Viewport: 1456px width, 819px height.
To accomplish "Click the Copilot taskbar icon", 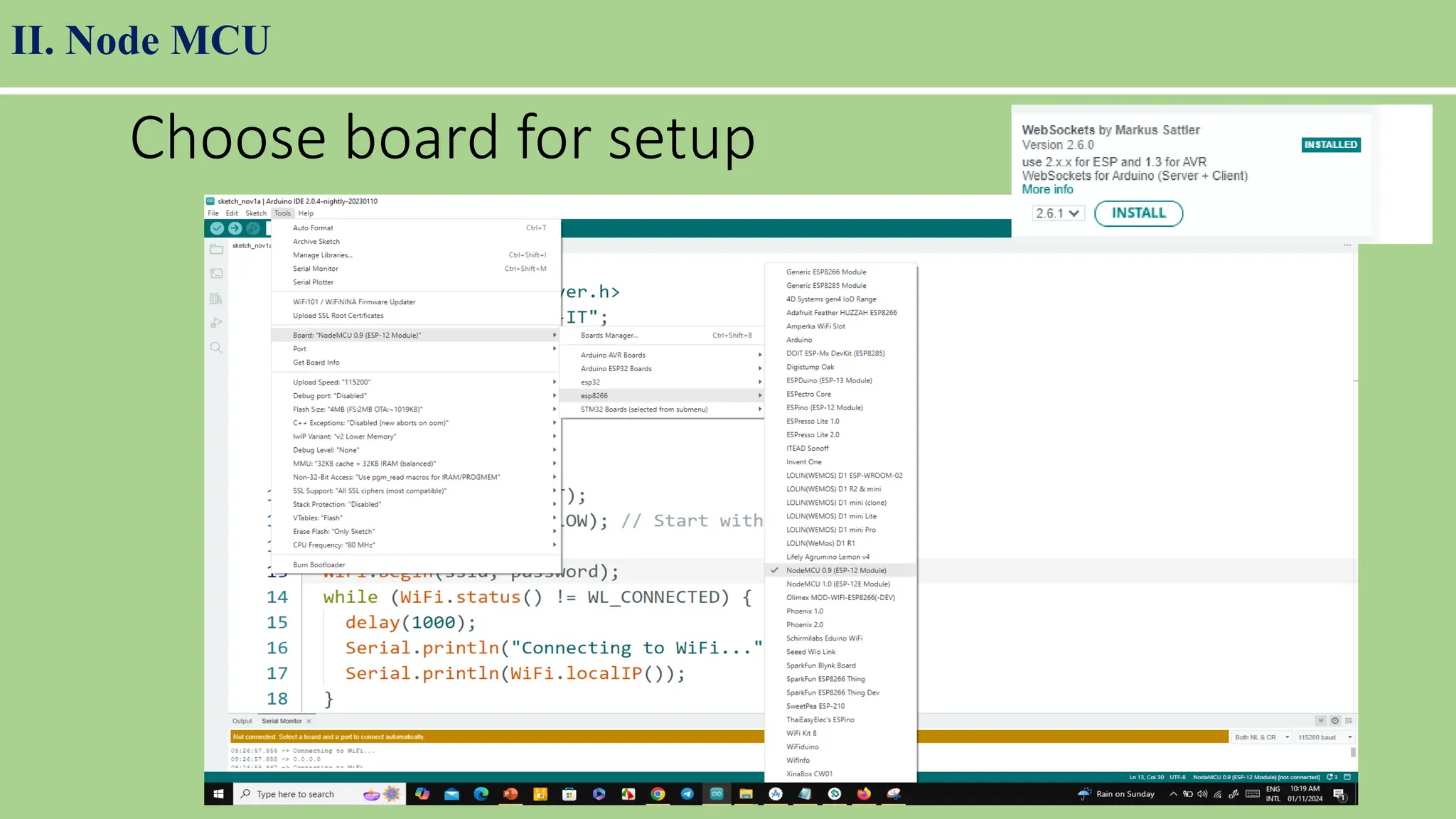I will (422, 794).
